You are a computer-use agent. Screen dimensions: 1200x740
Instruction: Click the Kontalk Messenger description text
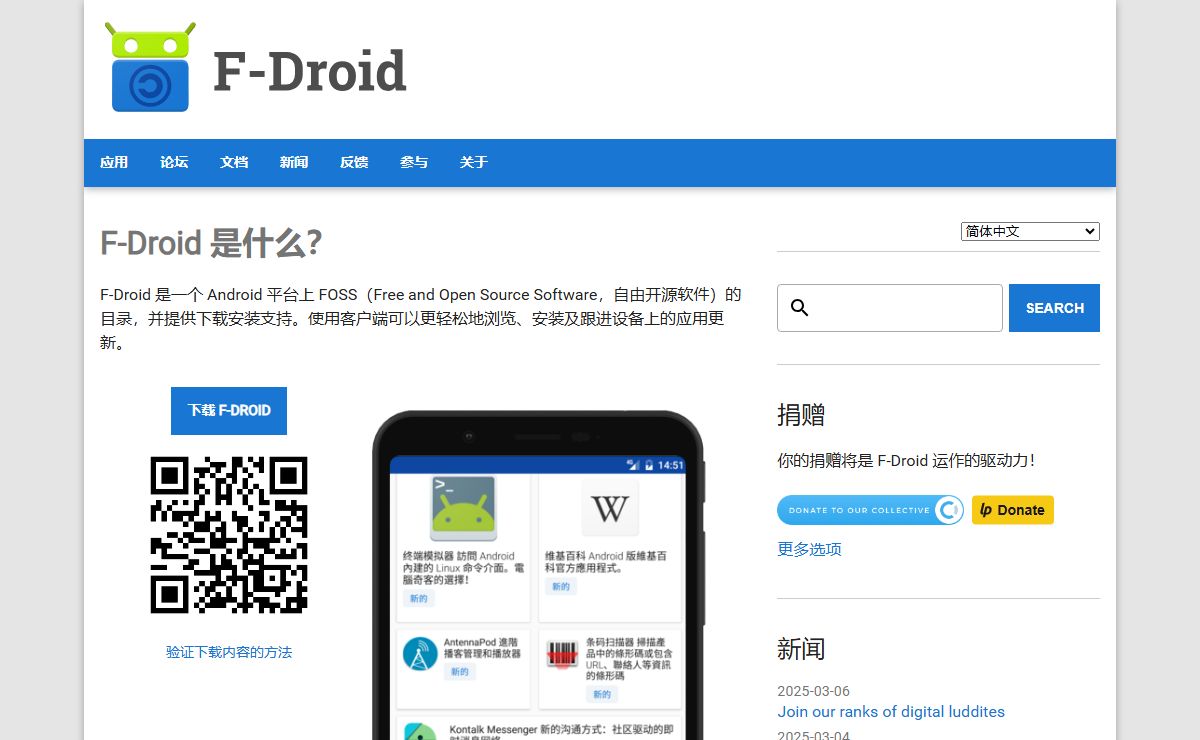561,734
